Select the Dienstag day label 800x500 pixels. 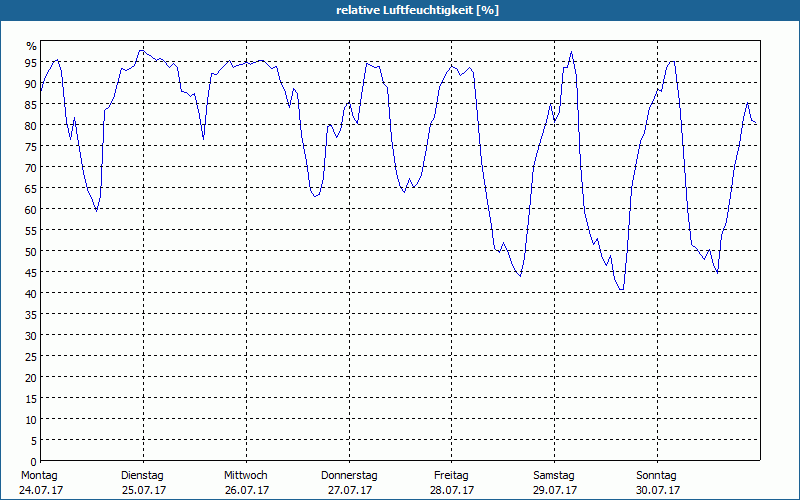pyautogui.click(x=142, y=475)
